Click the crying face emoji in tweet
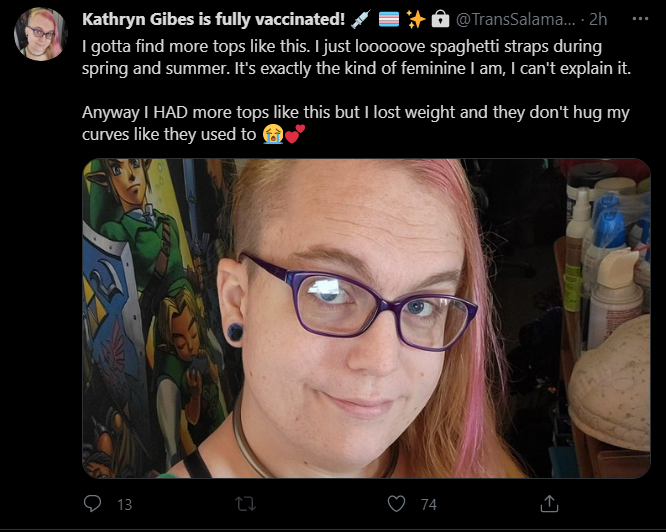666x532 pixels. tap(272, 134)
